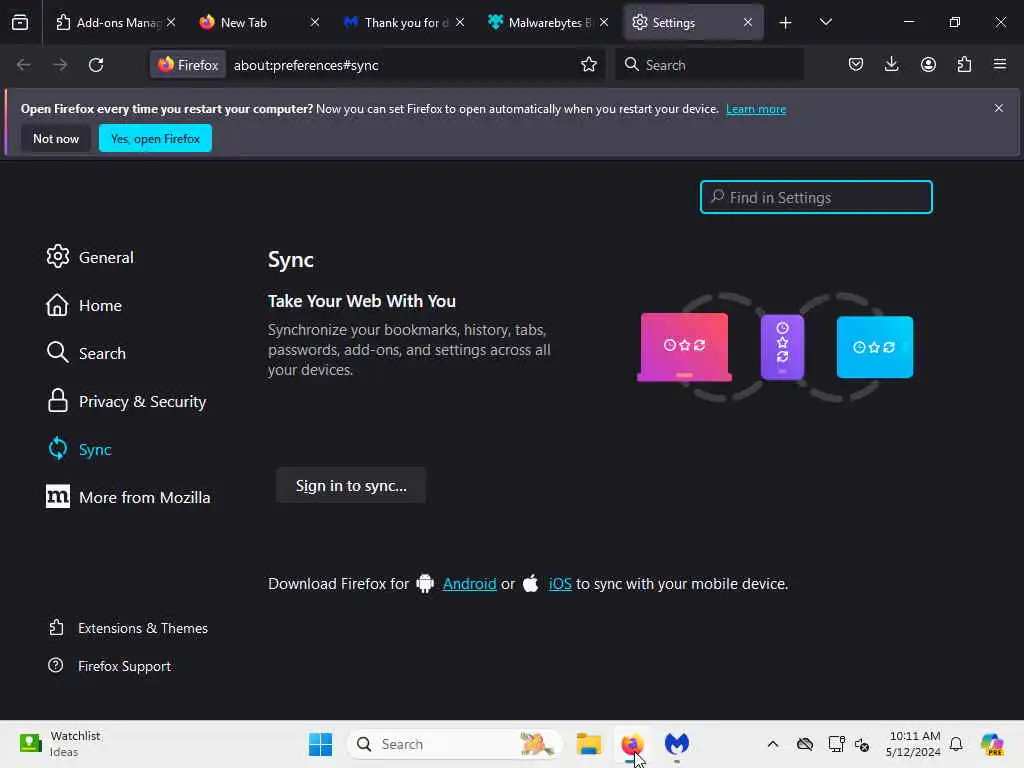Click Yes, open Firefox button
Image resolution: width=1024 pixels, height=768 pixels.
[x=155, y=138]
